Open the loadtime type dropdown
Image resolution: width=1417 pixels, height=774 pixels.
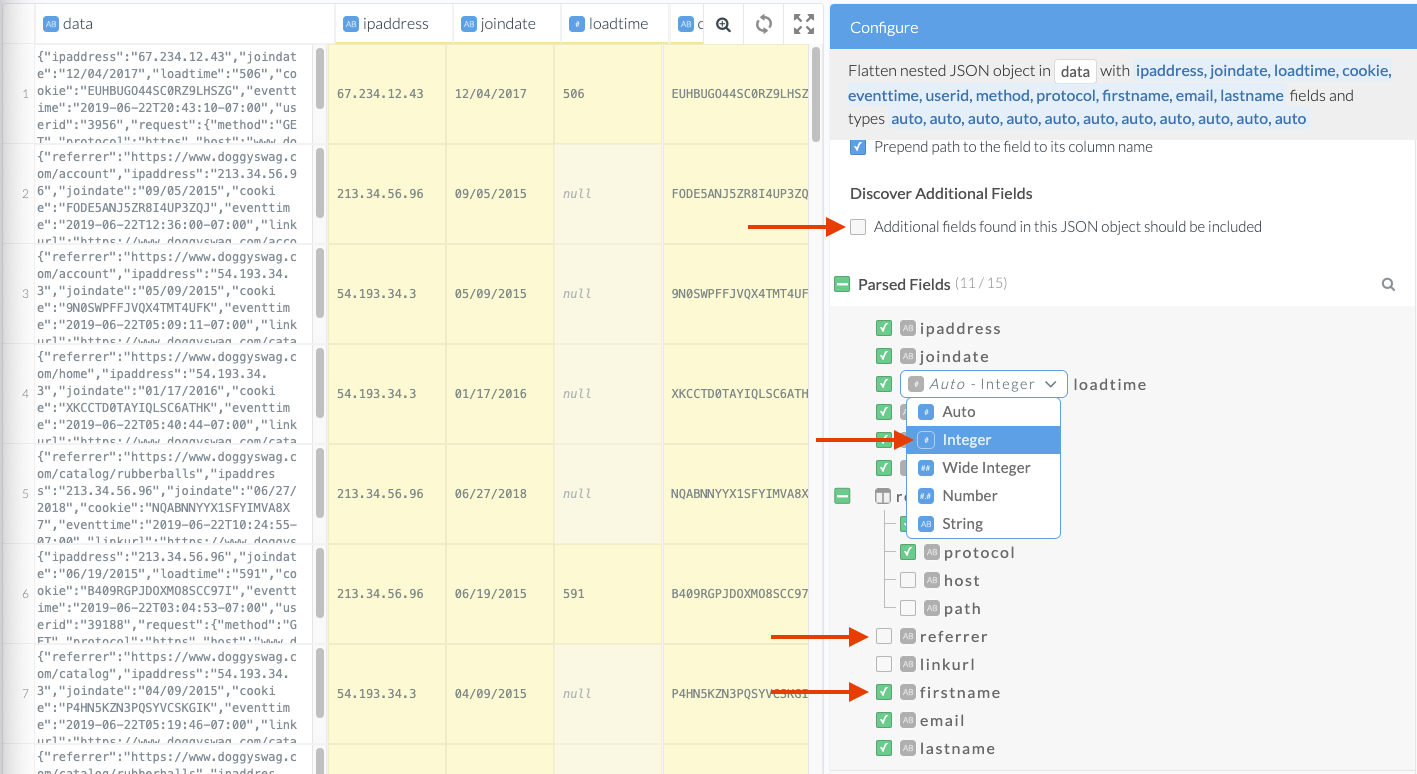pos(983,384)
